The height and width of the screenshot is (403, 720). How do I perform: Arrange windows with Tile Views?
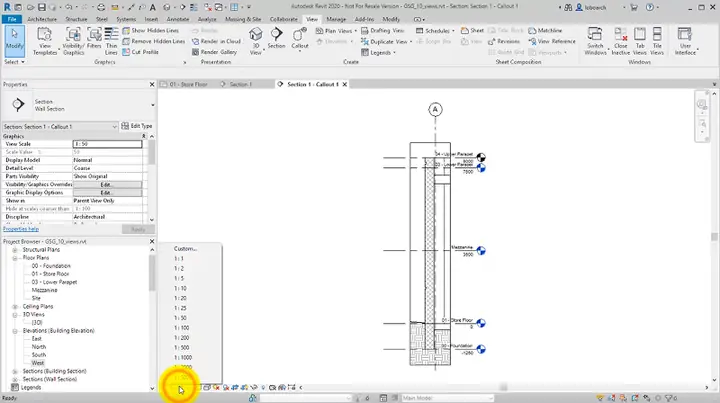point(657,41)
